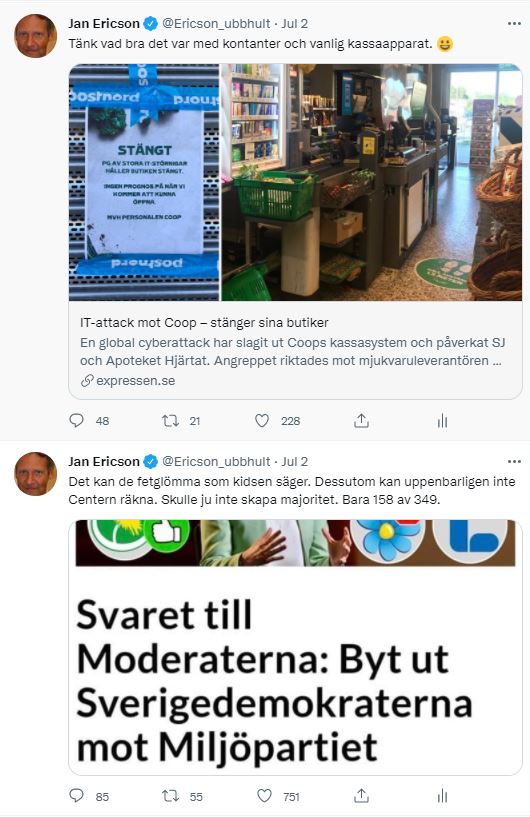Retweet the tweet with 55 retweets
530x817 pixels.
(170, 796)
